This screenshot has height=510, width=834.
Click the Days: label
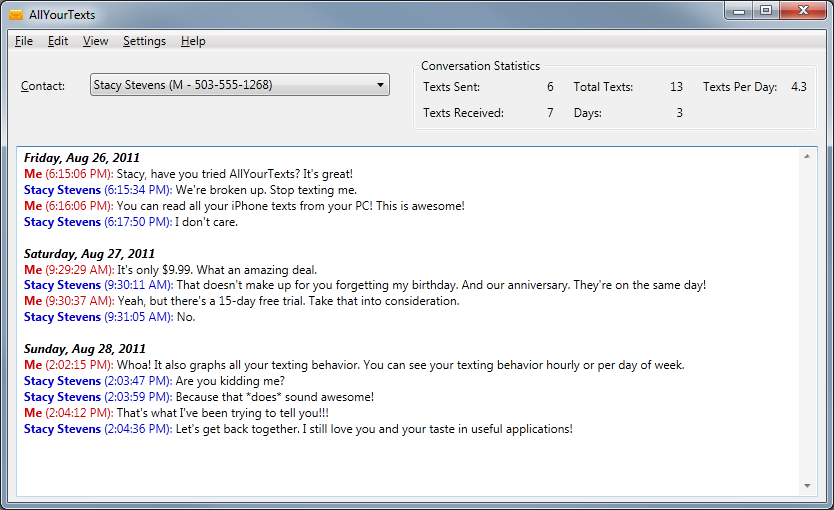click(x=588, y=113)
